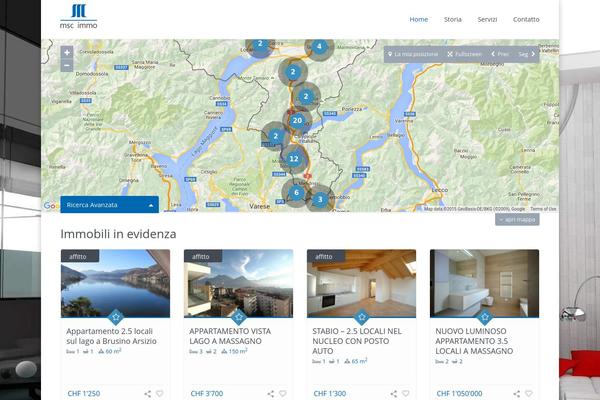Click featured star on Nuovo Luminoso card
Viewport: 600px width, 400px height.
click(x=485, y=317)
